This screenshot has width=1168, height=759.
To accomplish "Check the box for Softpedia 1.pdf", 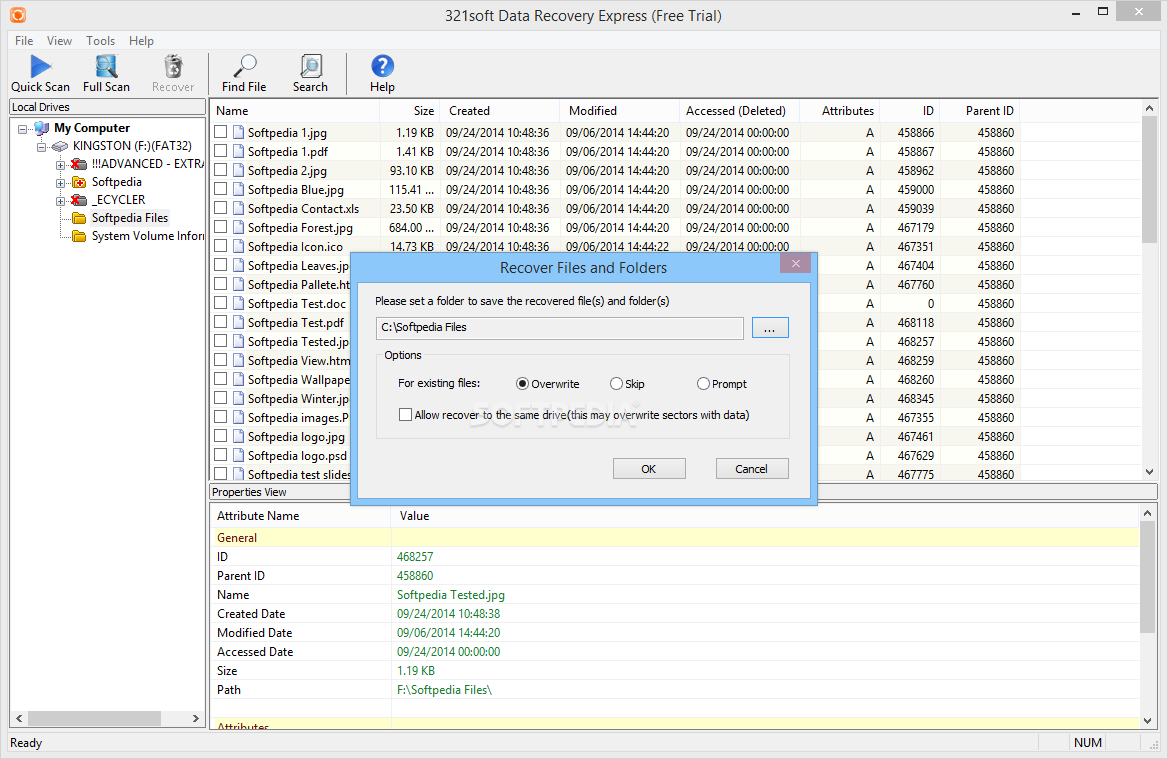I will pyautogui.click(x=220, y=151).
